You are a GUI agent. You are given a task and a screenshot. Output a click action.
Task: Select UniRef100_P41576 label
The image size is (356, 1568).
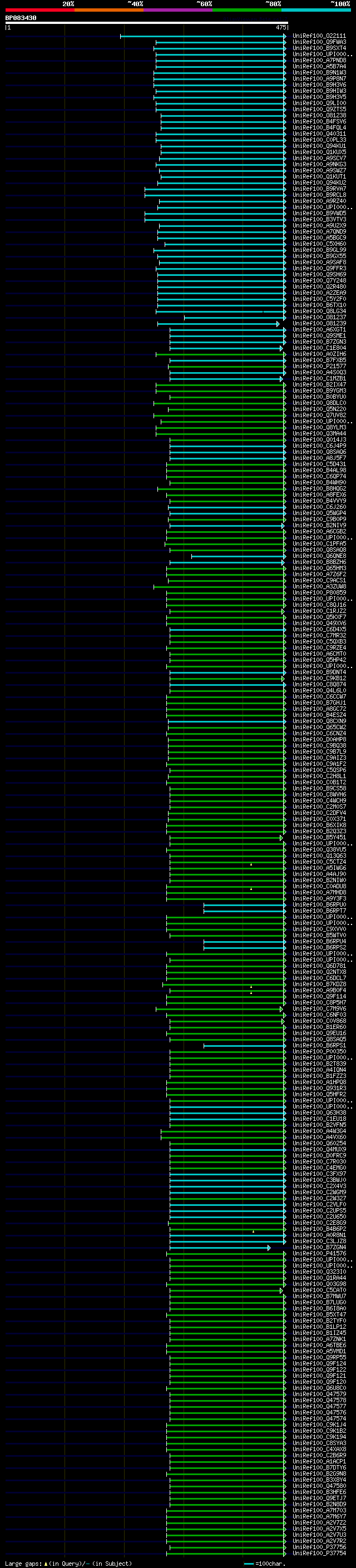point(319,1254)
